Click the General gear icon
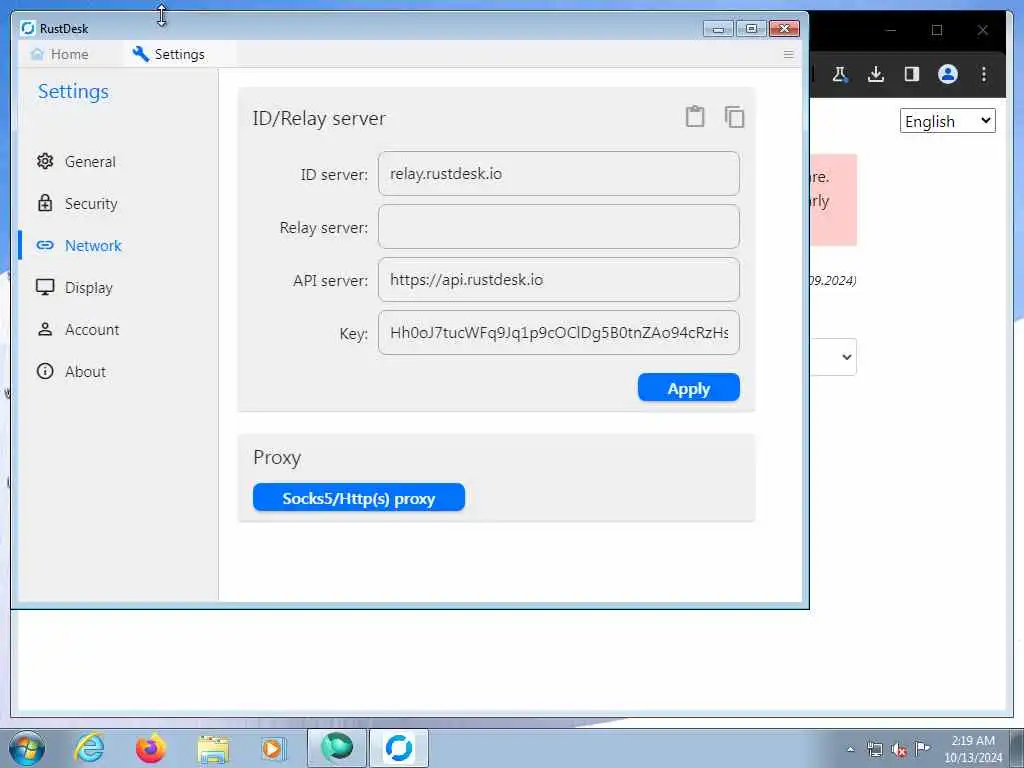 click(45, 161)
